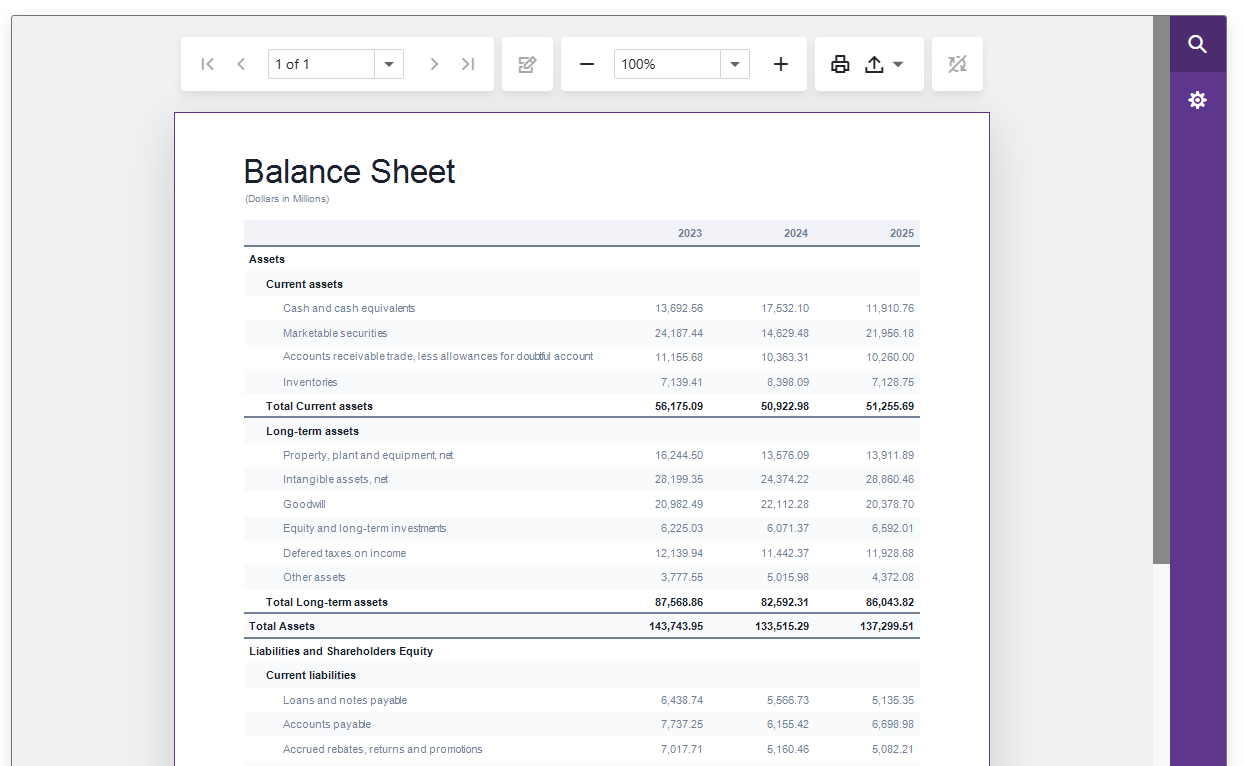Click the 100% zoom input field
Image resolution: width=1244 pixels, height=766 pixels.
[x=666, y=64]
